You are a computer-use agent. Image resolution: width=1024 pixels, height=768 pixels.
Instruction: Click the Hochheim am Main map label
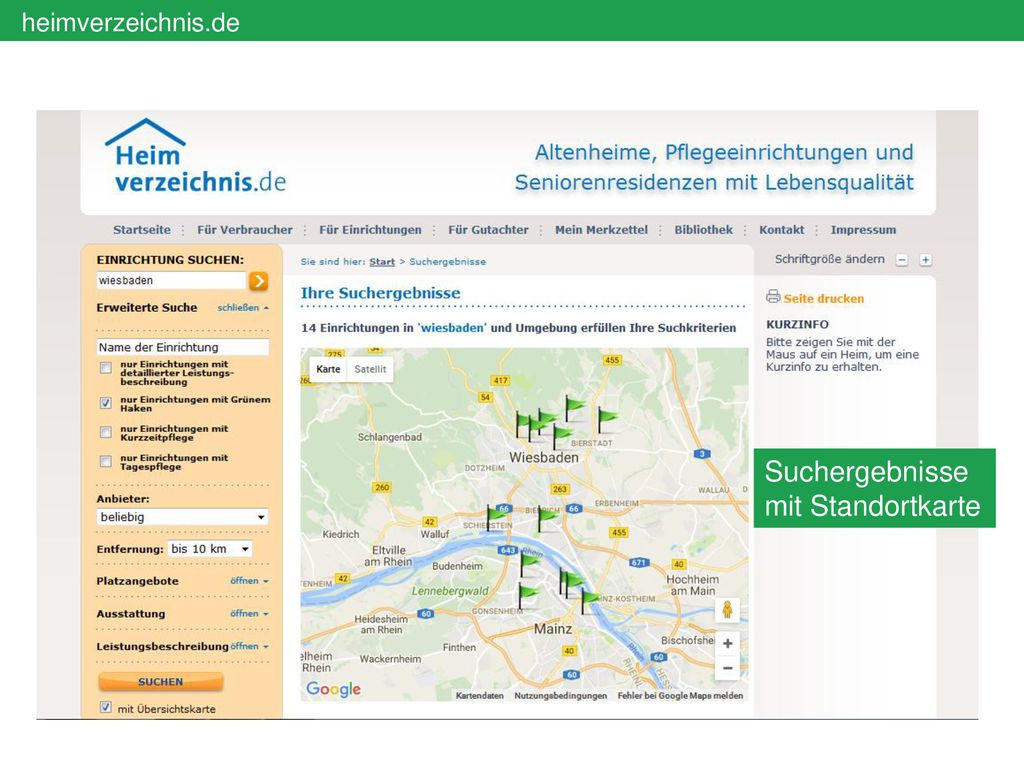[x=692, y=585]
